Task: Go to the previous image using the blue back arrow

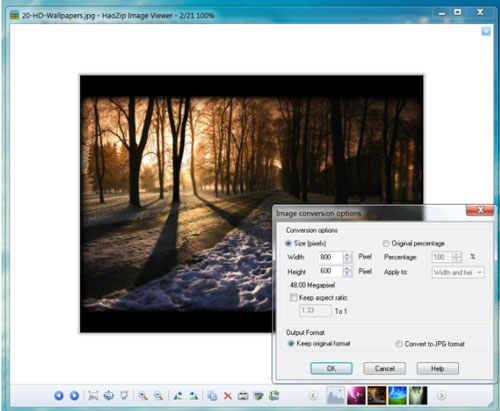Action: [59, 396]
